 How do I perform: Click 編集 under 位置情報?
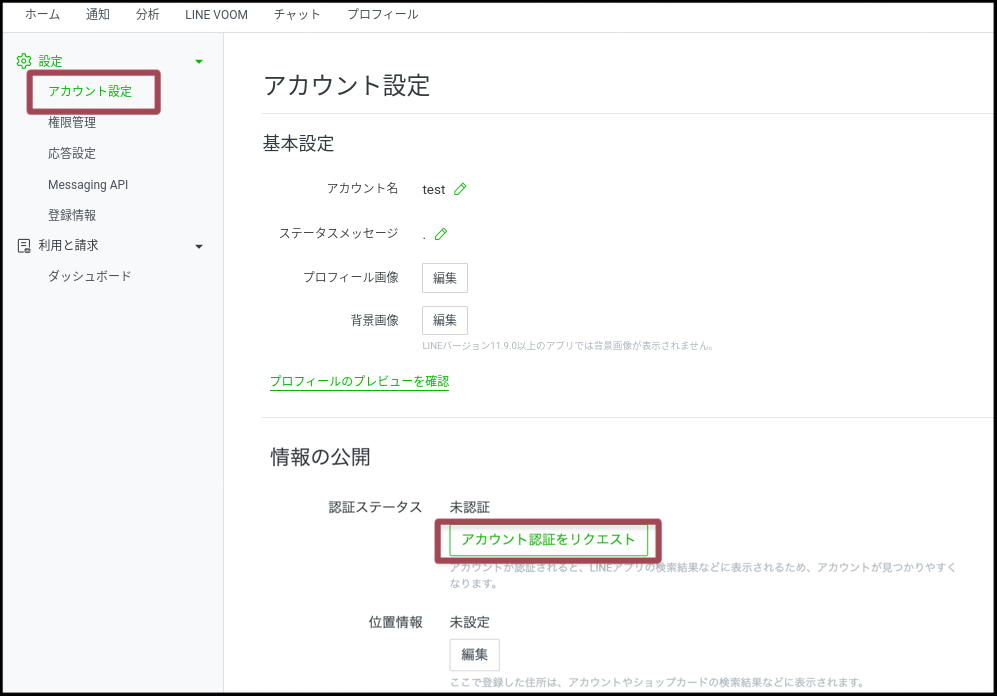point(473,655)
